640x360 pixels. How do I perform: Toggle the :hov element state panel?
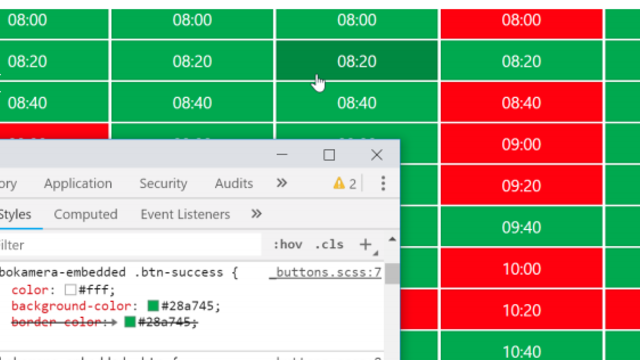(x=288, y=244)
